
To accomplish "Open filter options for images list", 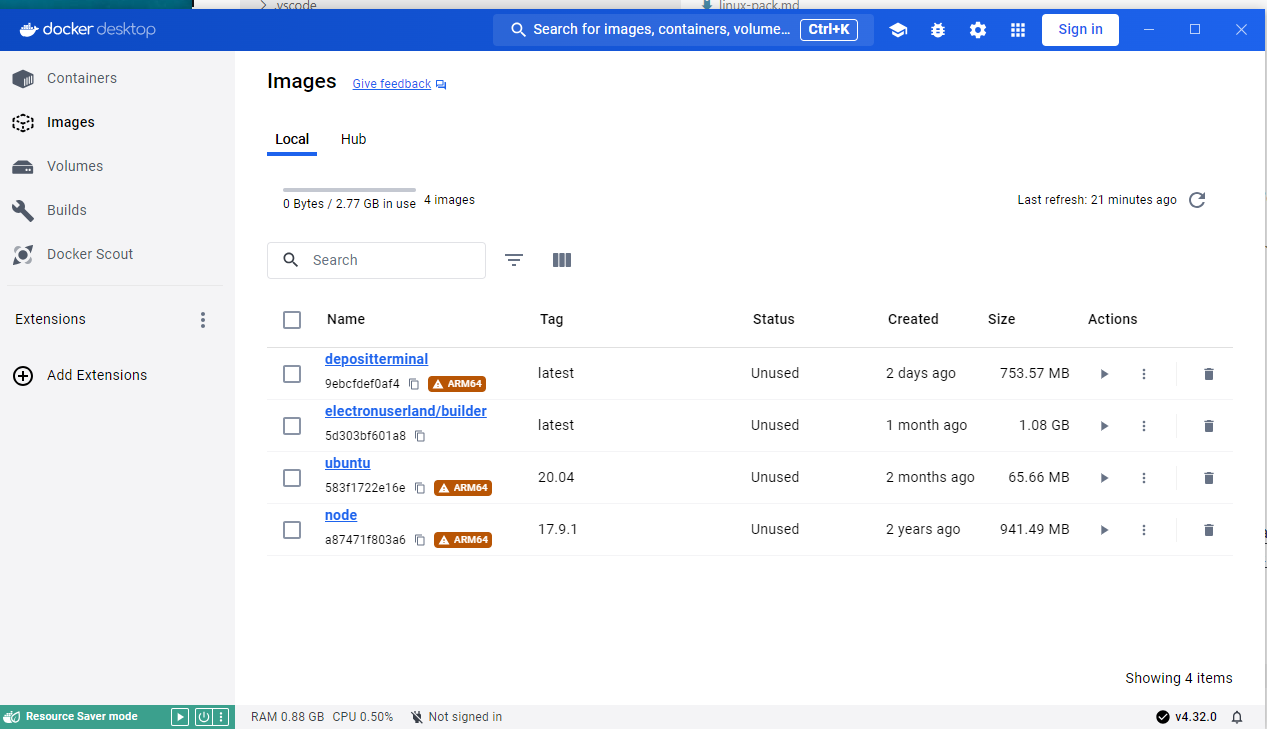I will 513,260.
